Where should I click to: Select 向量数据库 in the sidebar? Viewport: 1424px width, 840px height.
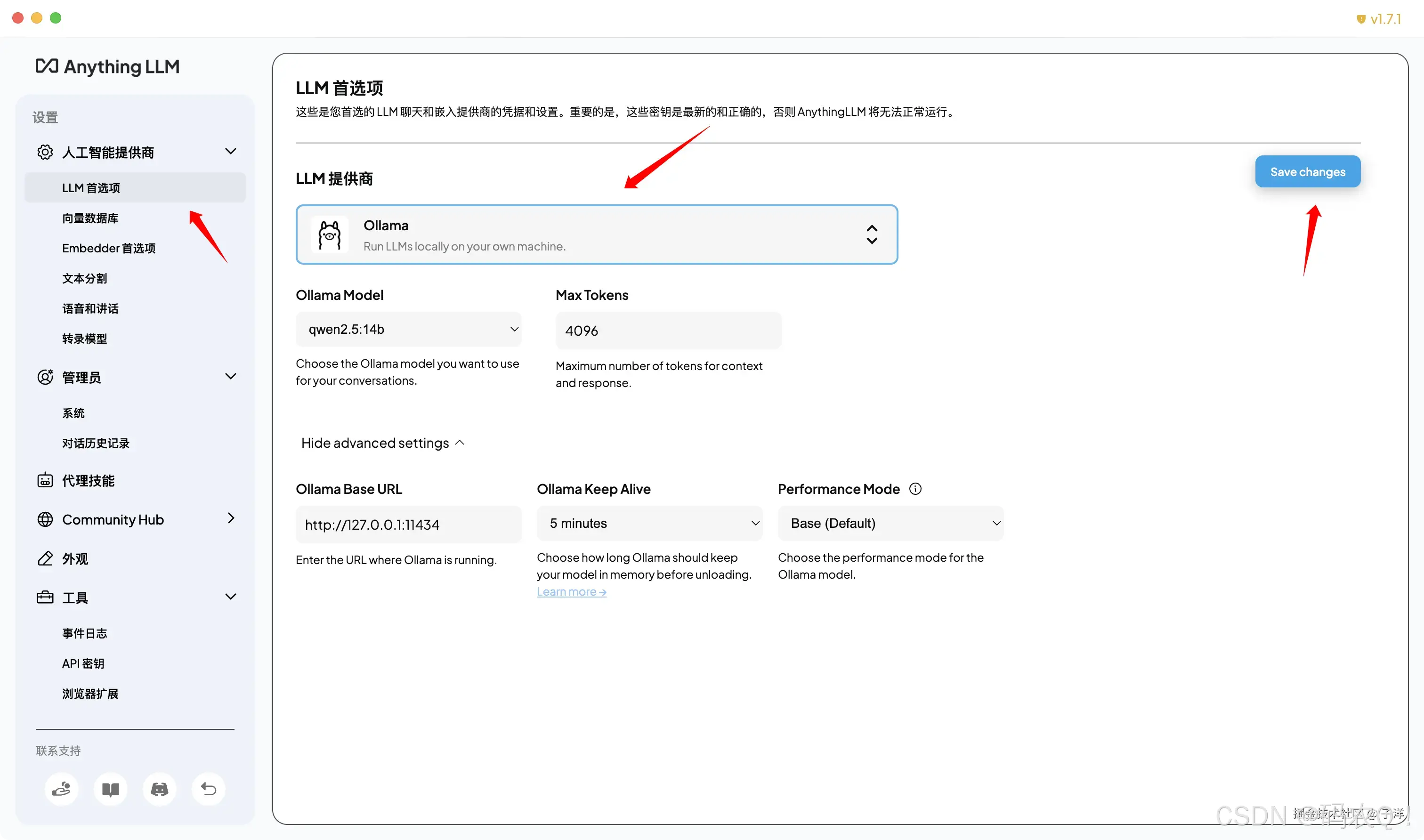click(90, 218)
